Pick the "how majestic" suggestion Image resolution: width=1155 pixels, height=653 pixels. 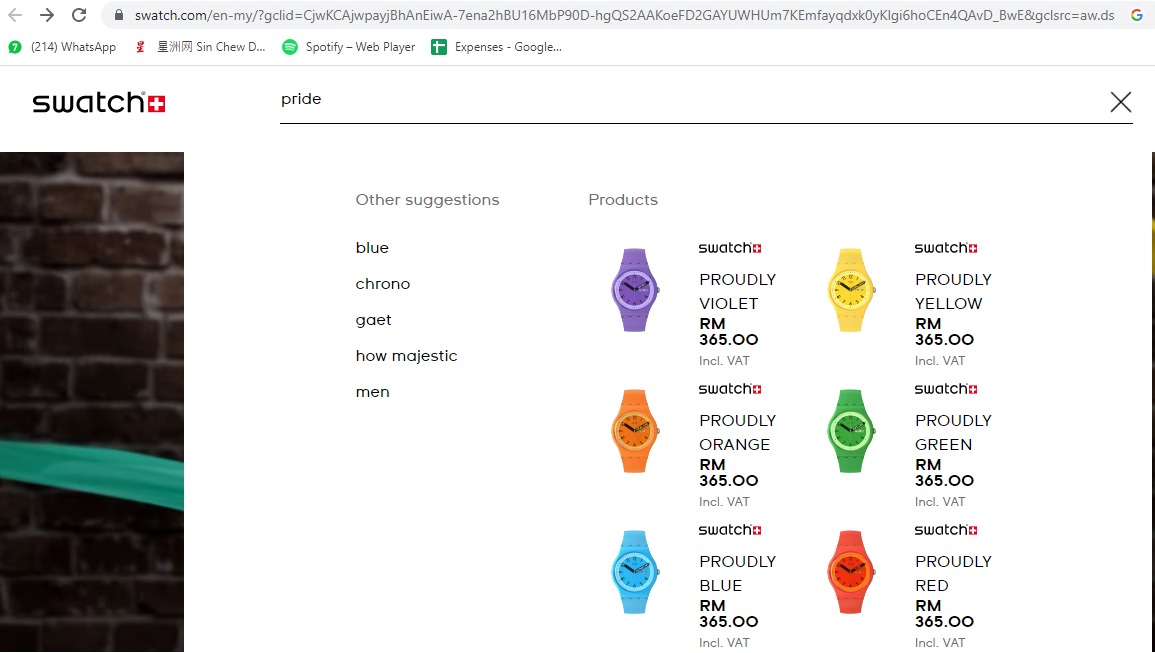pyautogui.click(x=406, y=356)
